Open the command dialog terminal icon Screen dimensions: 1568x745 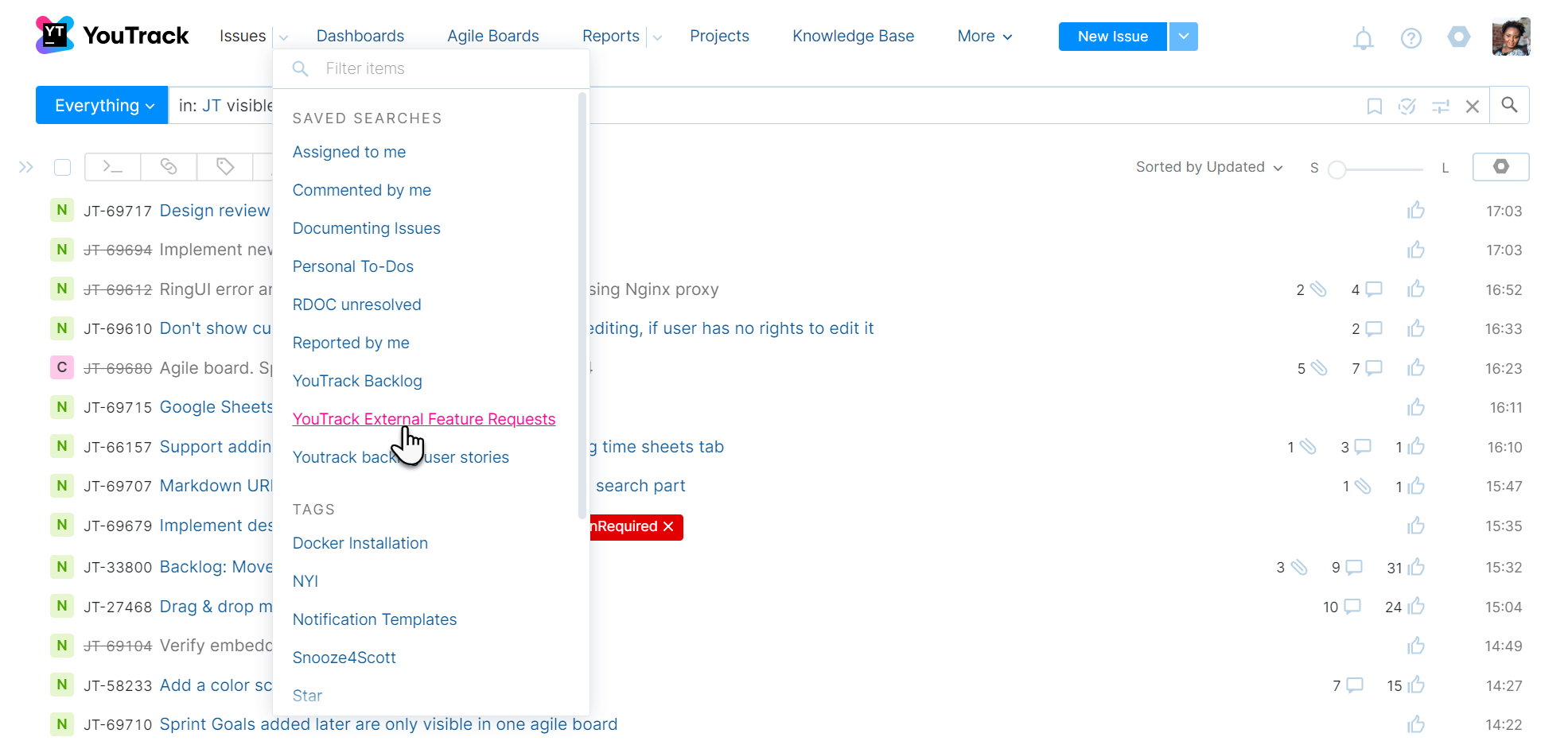[112, 167]
